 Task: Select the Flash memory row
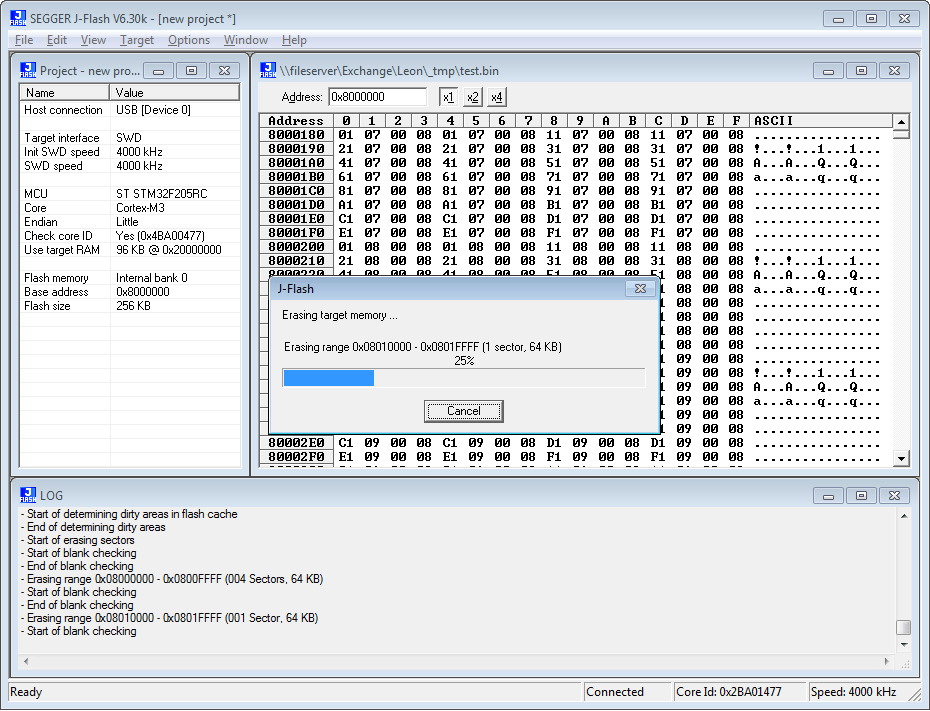pyautogui.click(x=130, y=278)
